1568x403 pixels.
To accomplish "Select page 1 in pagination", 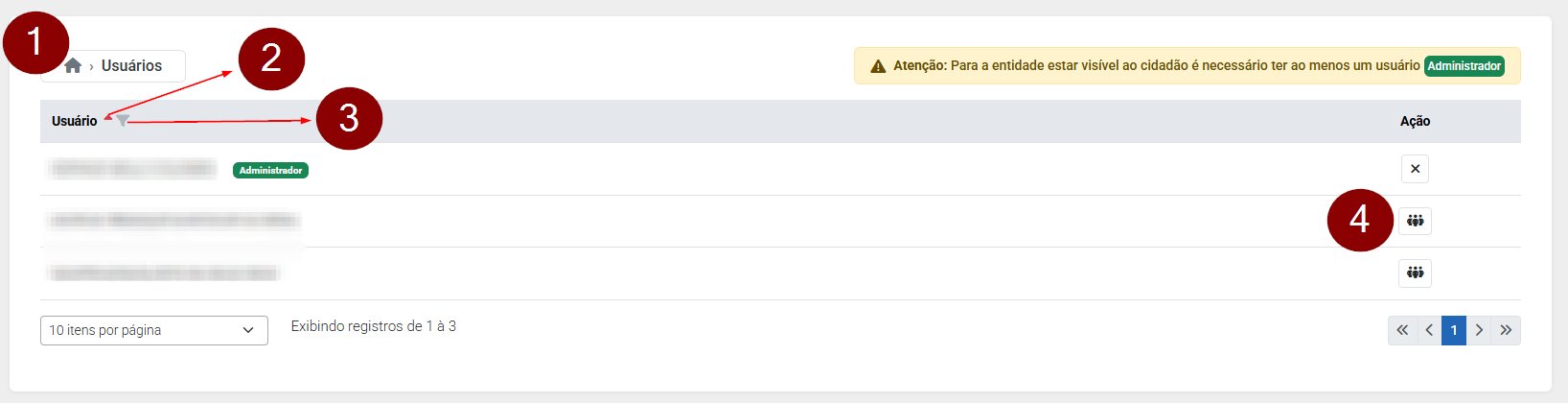I will click(1454, 330).
